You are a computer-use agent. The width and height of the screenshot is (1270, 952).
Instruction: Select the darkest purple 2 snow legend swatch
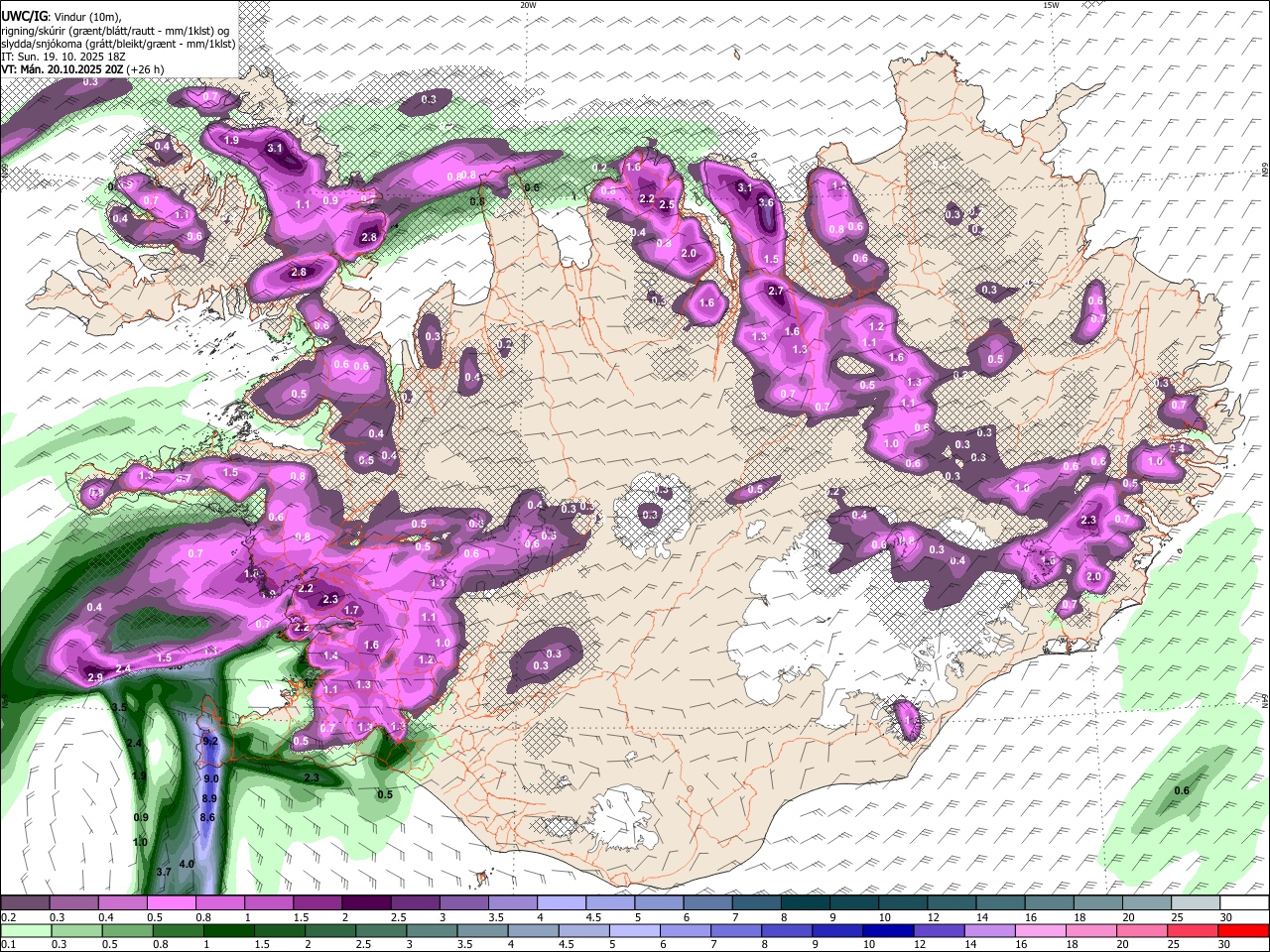tap(367, 903)
